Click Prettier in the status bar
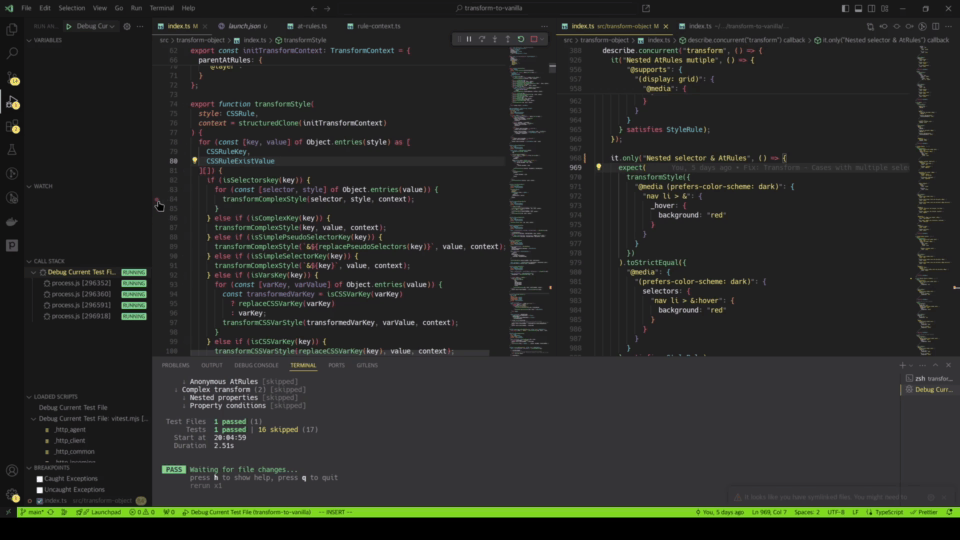The image size is (960, 540). pos(924,512)
